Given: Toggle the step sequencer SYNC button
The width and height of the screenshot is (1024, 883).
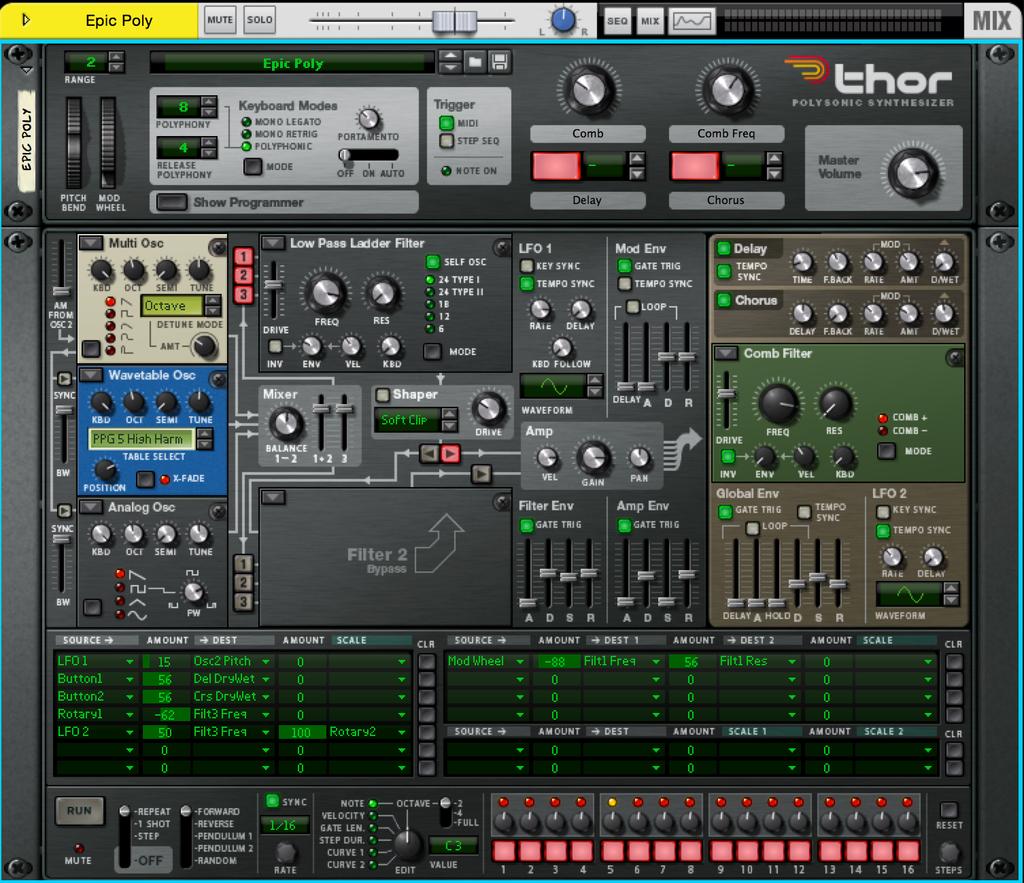Looking at the screenshot, I should tap(272, 801).
